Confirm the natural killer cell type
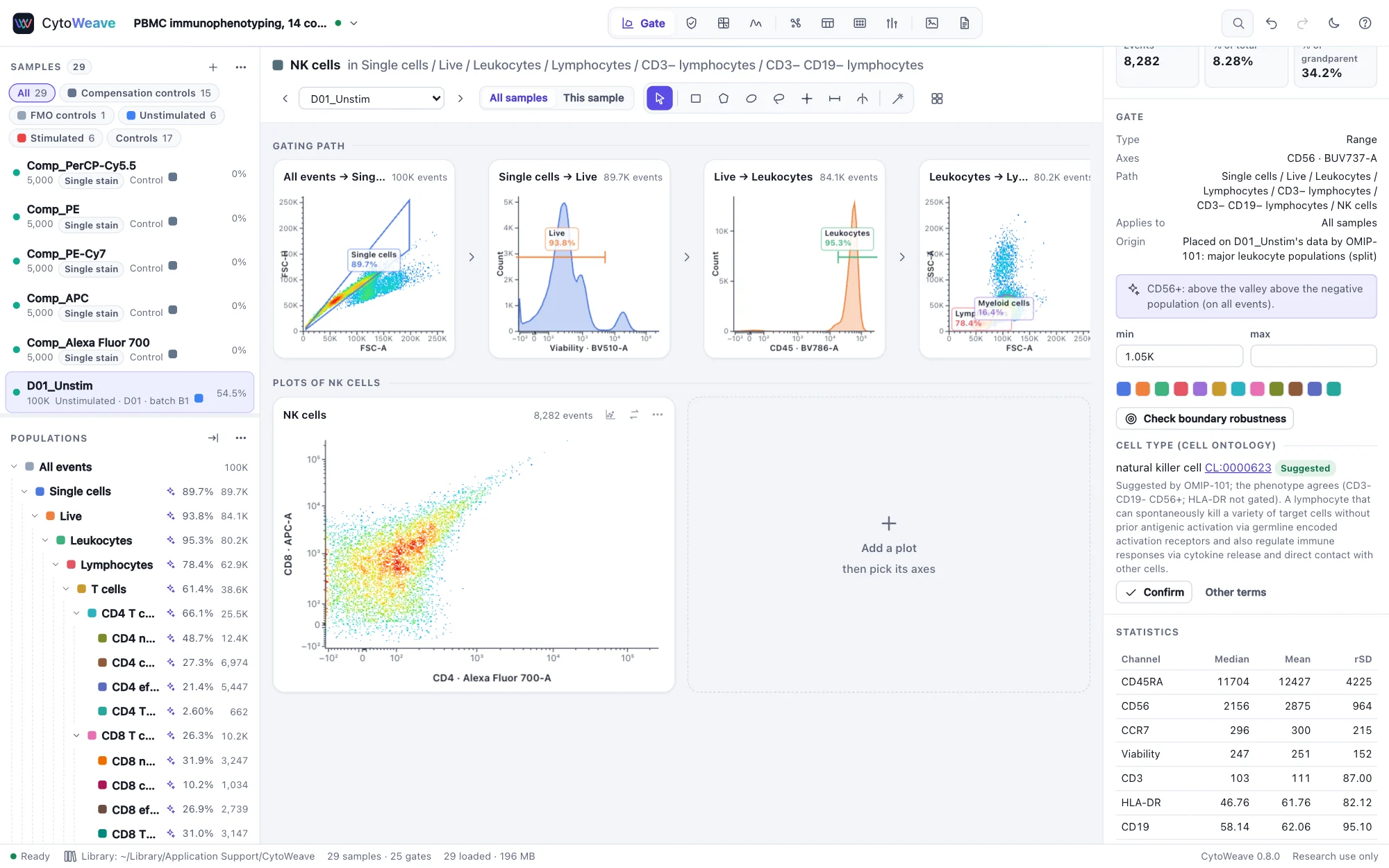 click(1154, 592)
